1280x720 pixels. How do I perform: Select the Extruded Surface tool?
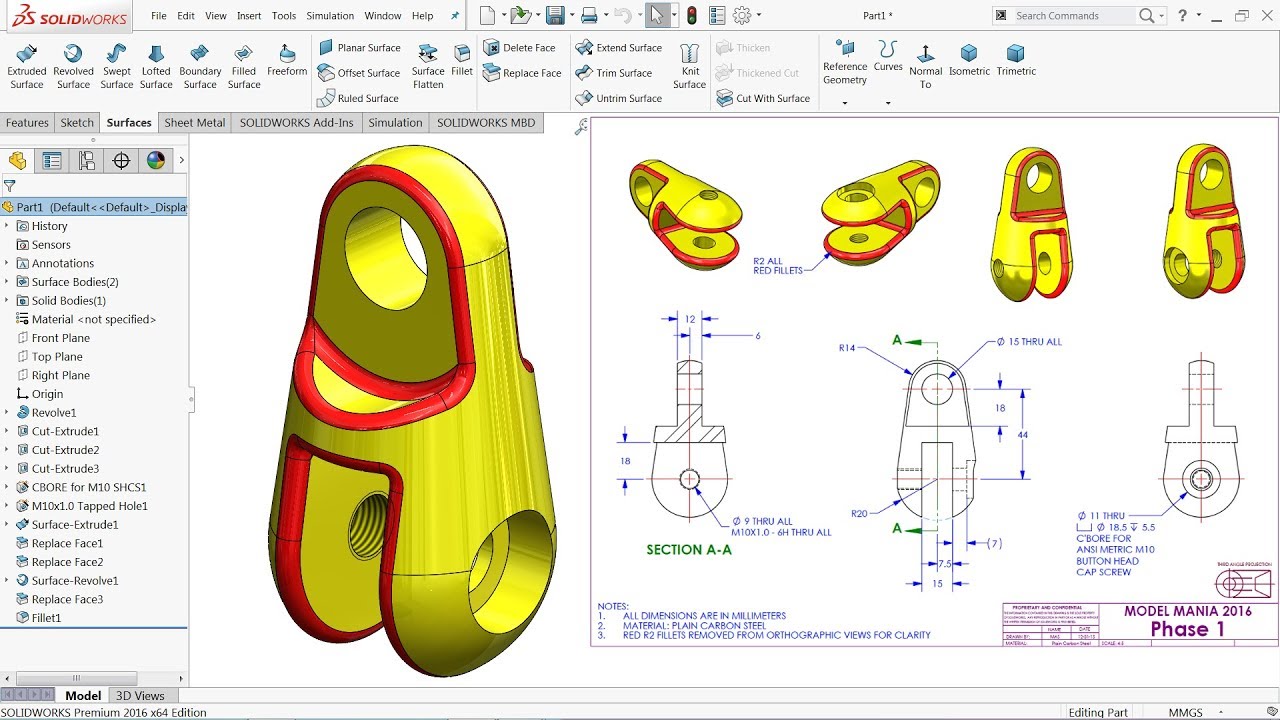pos(27,66)
